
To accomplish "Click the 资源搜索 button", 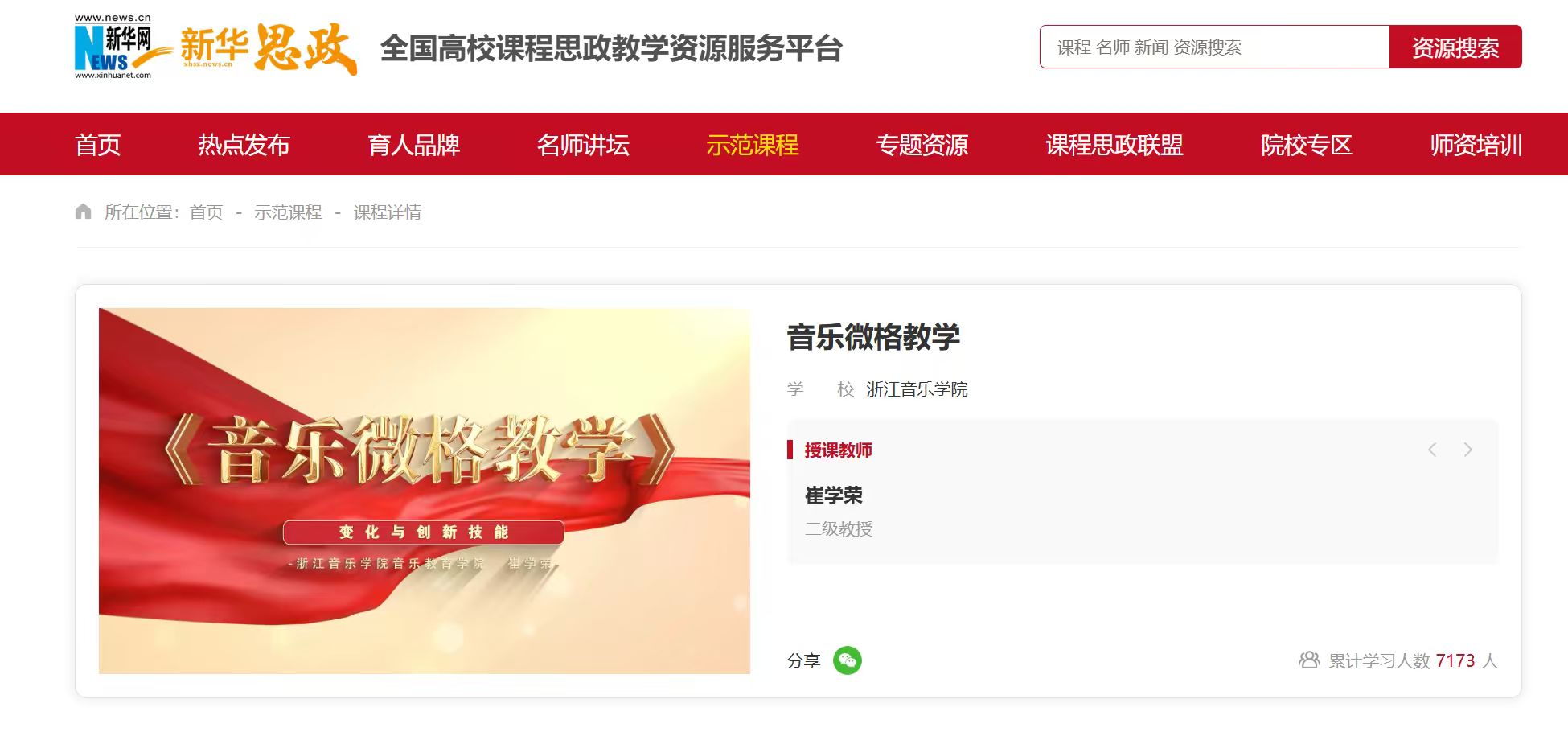I will point(1455,47).
